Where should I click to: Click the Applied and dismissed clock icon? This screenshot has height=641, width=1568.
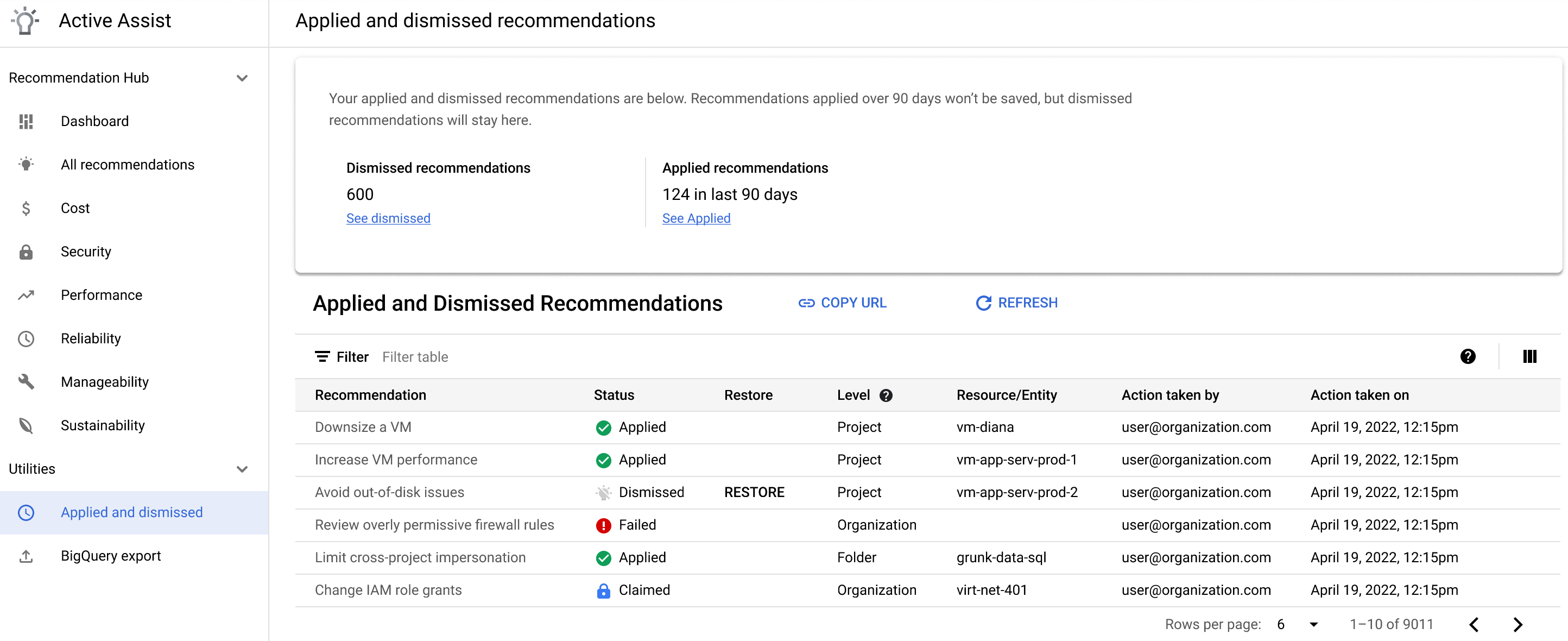click(x=26, y=513)
